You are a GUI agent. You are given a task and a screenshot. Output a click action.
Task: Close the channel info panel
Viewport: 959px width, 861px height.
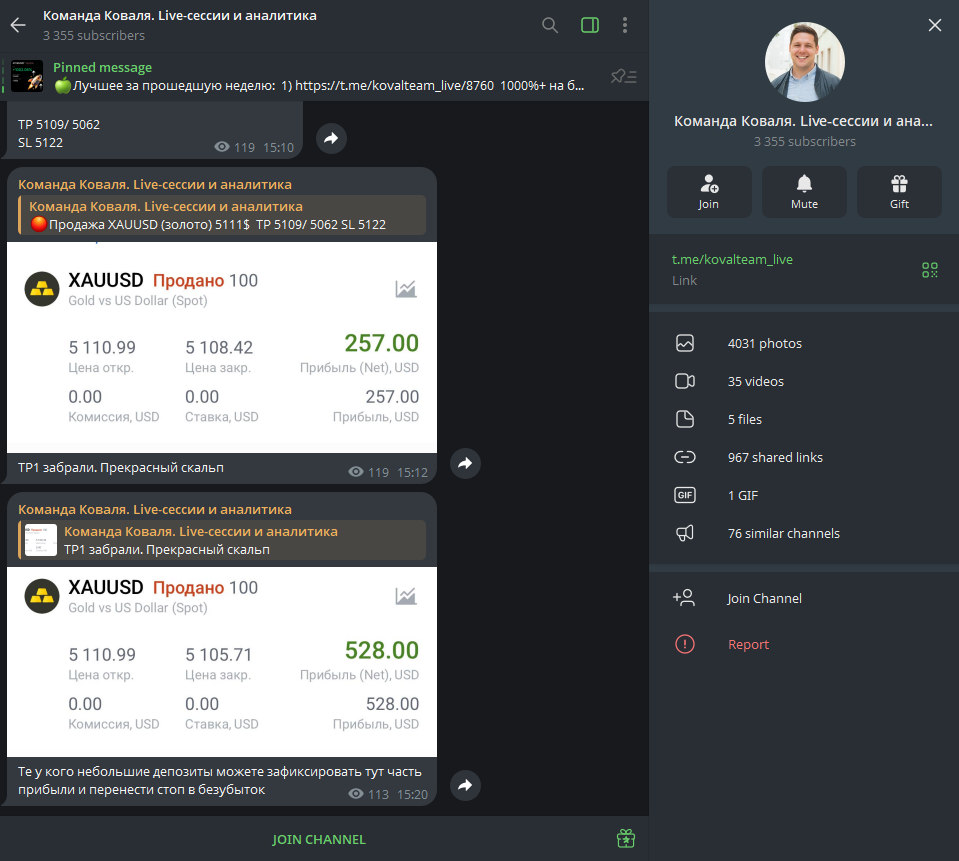[x=935, y=25]
